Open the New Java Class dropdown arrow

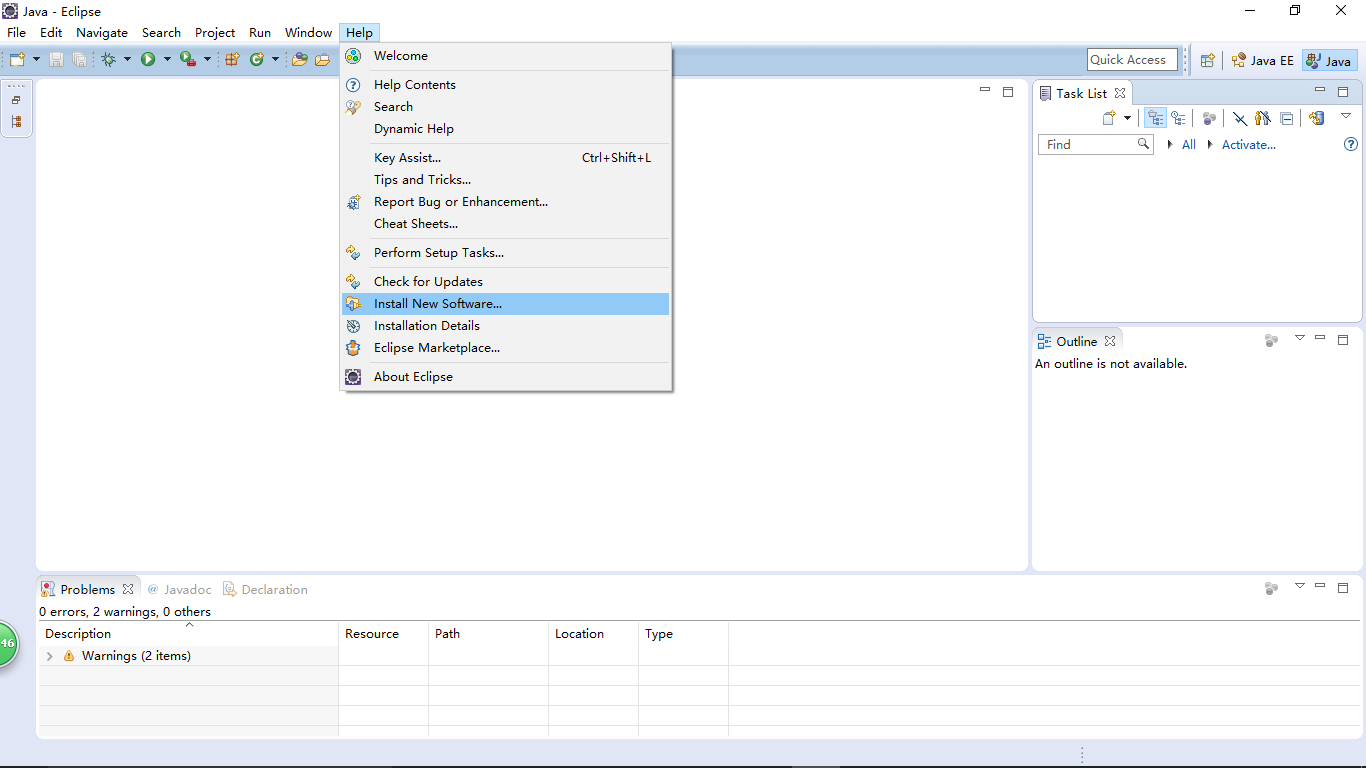[x=275, y=60]
